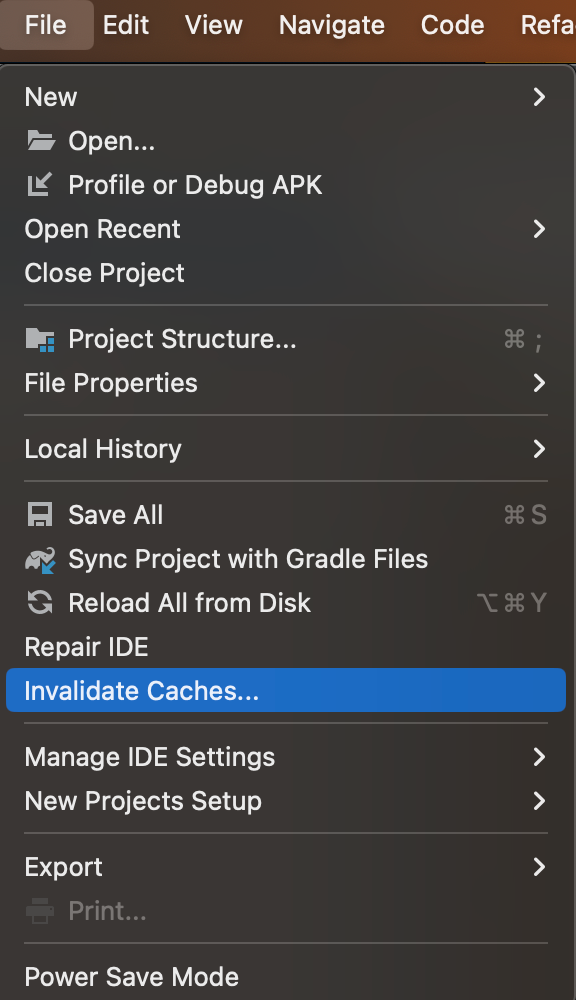Expand the New submenu arrow
The height and width of the screenshot is (1000, 576).
[x=539, y=97]
